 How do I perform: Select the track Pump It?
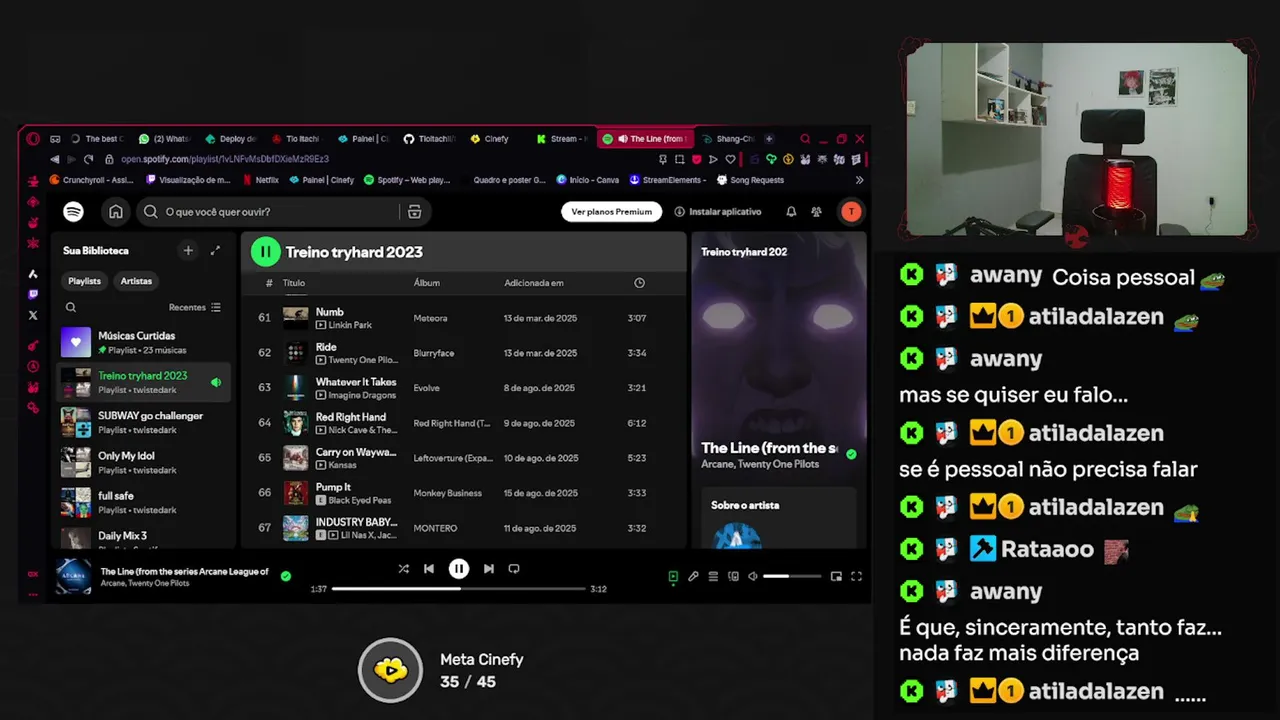pos(465,493)
